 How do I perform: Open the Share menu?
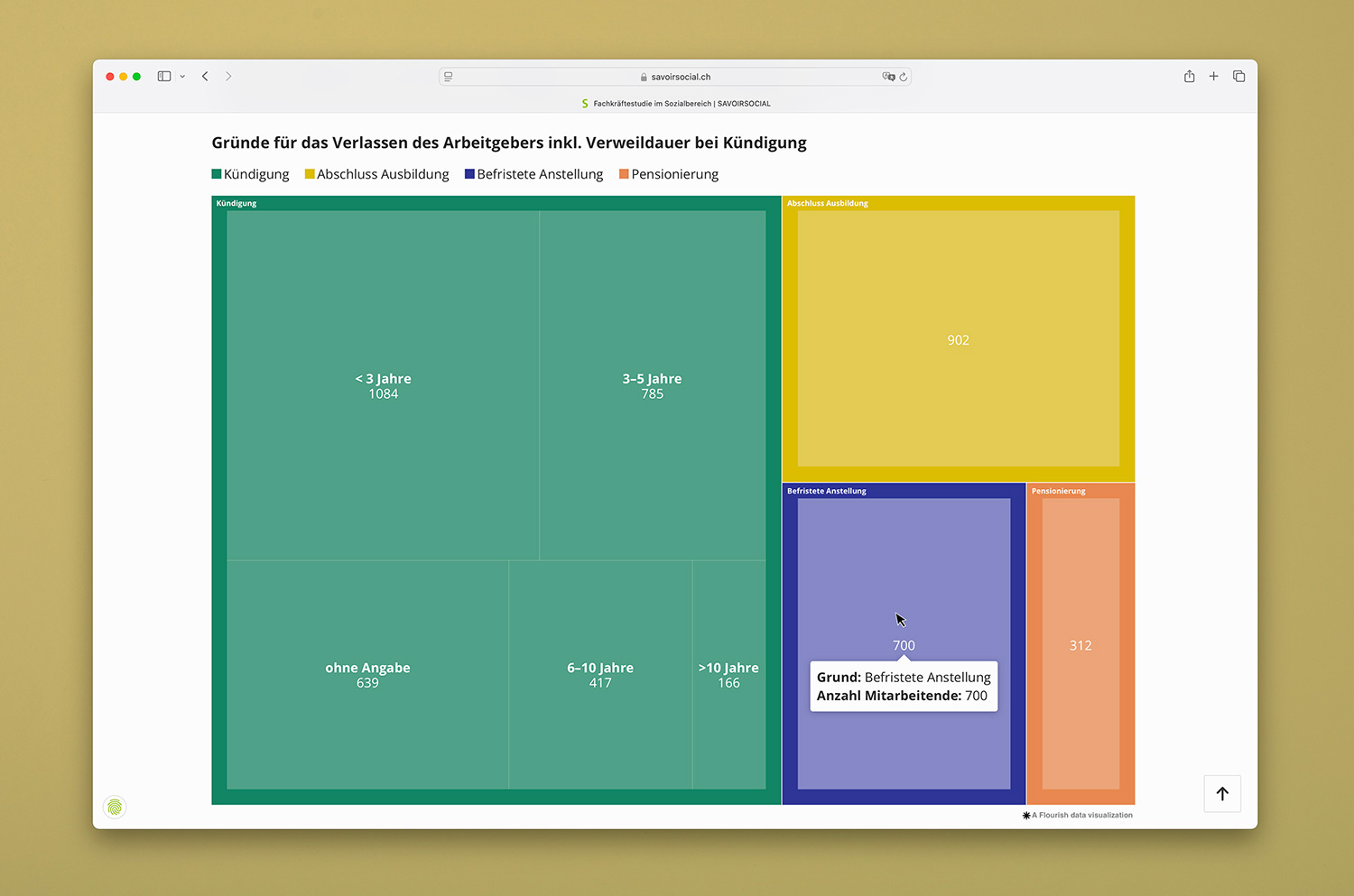1189,77
